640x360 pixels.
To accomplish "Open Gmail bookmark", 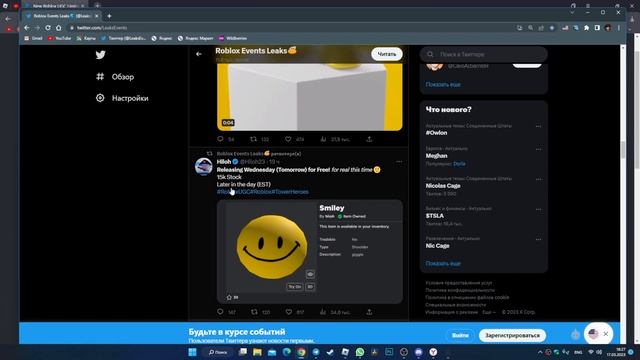I will pyautogui.click(x=33, y=38).
